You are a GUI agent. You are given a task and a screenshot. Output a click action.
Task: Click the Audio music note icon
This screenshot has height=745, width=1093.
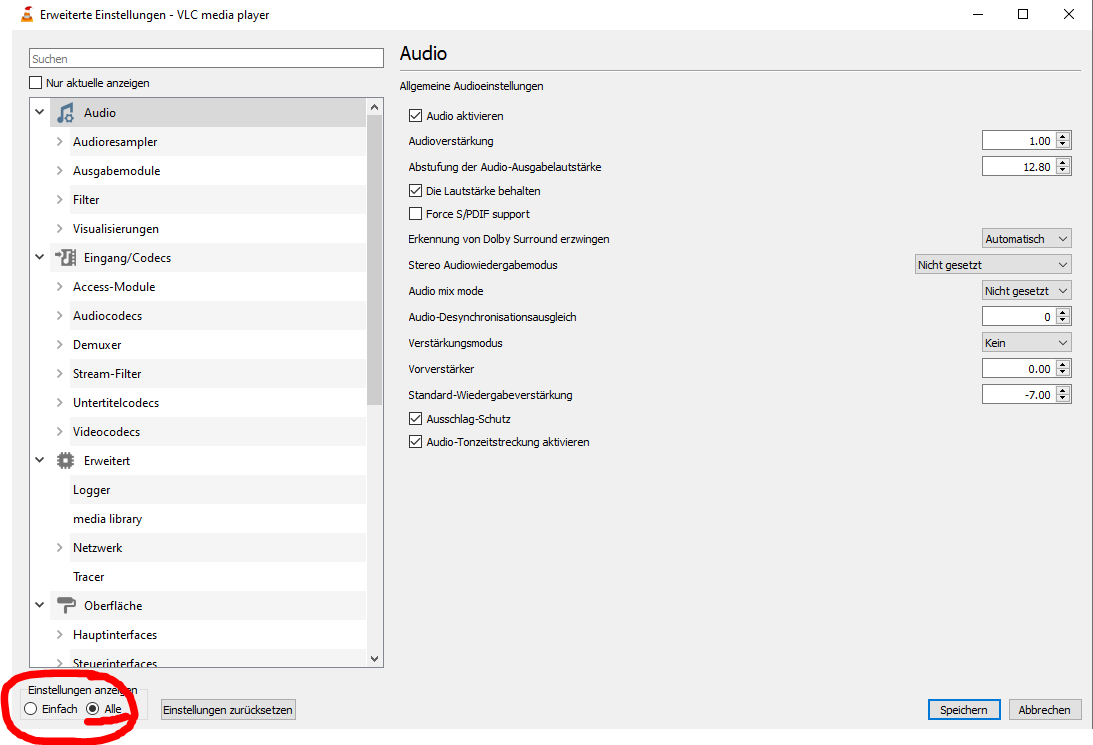tap(66, 113)
